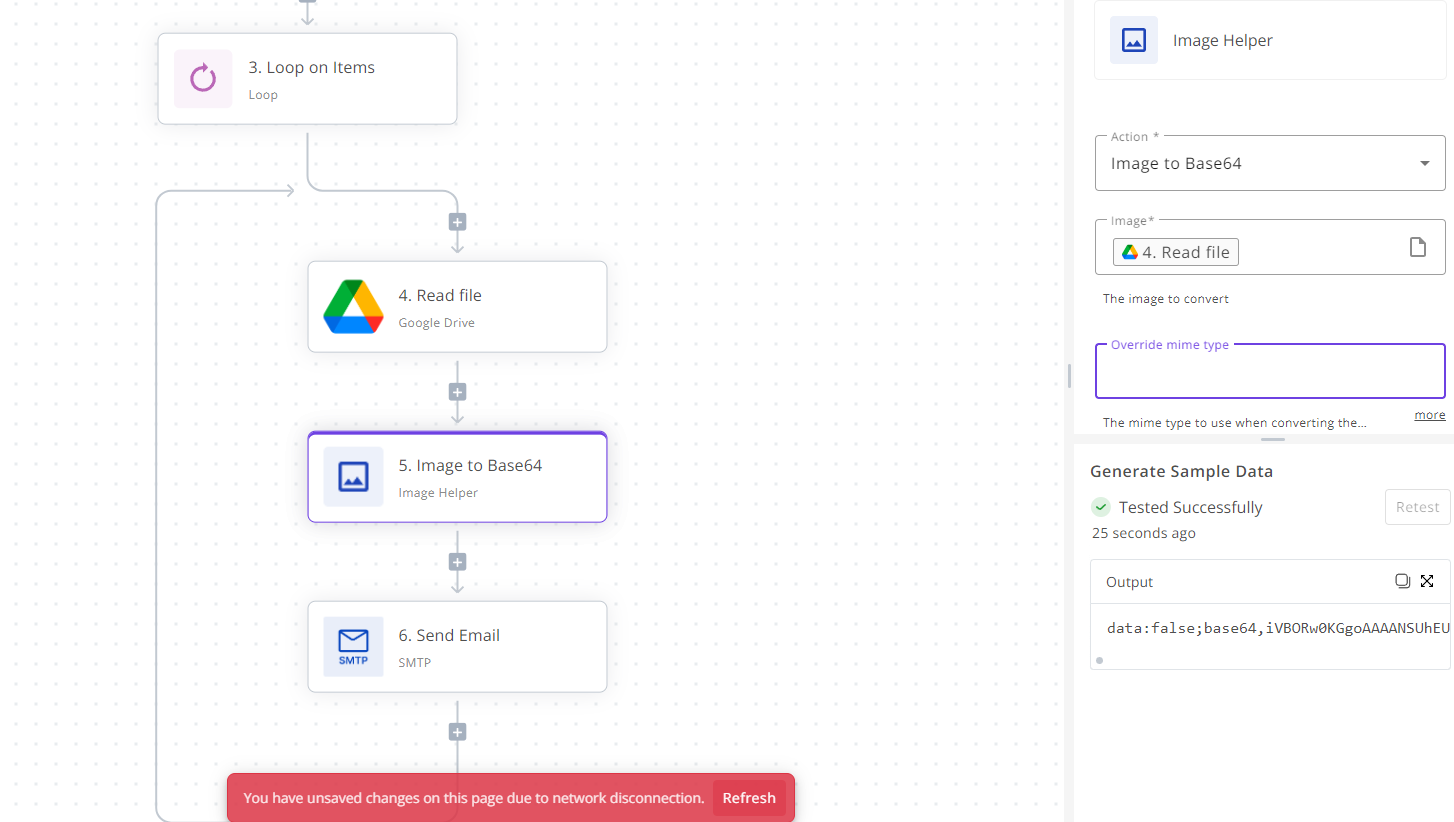Viewport: 1454px width, 822px height.
Task: Click the Image input field
Action: click(x=1270, y=247)
